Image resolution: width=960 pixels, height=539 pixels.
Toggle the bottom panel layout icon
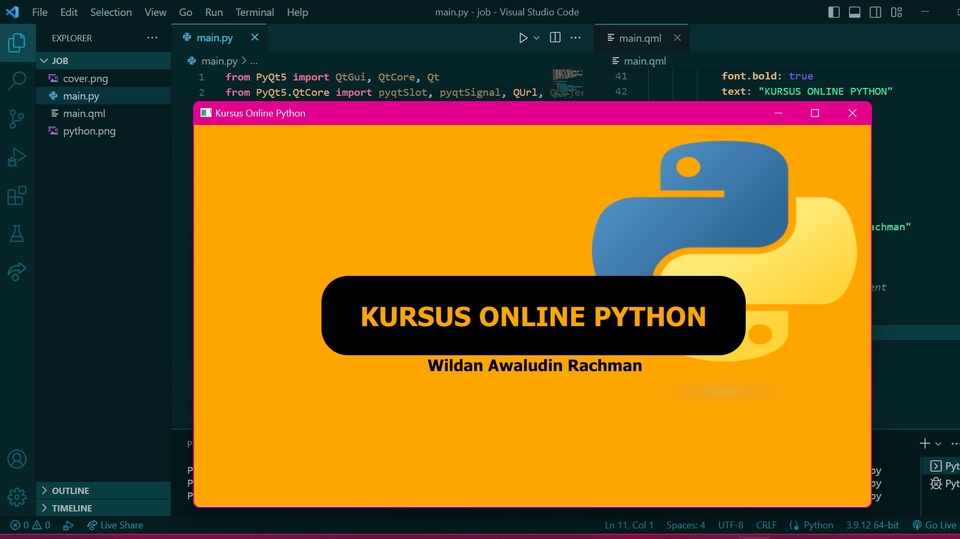tap(855, 12)
